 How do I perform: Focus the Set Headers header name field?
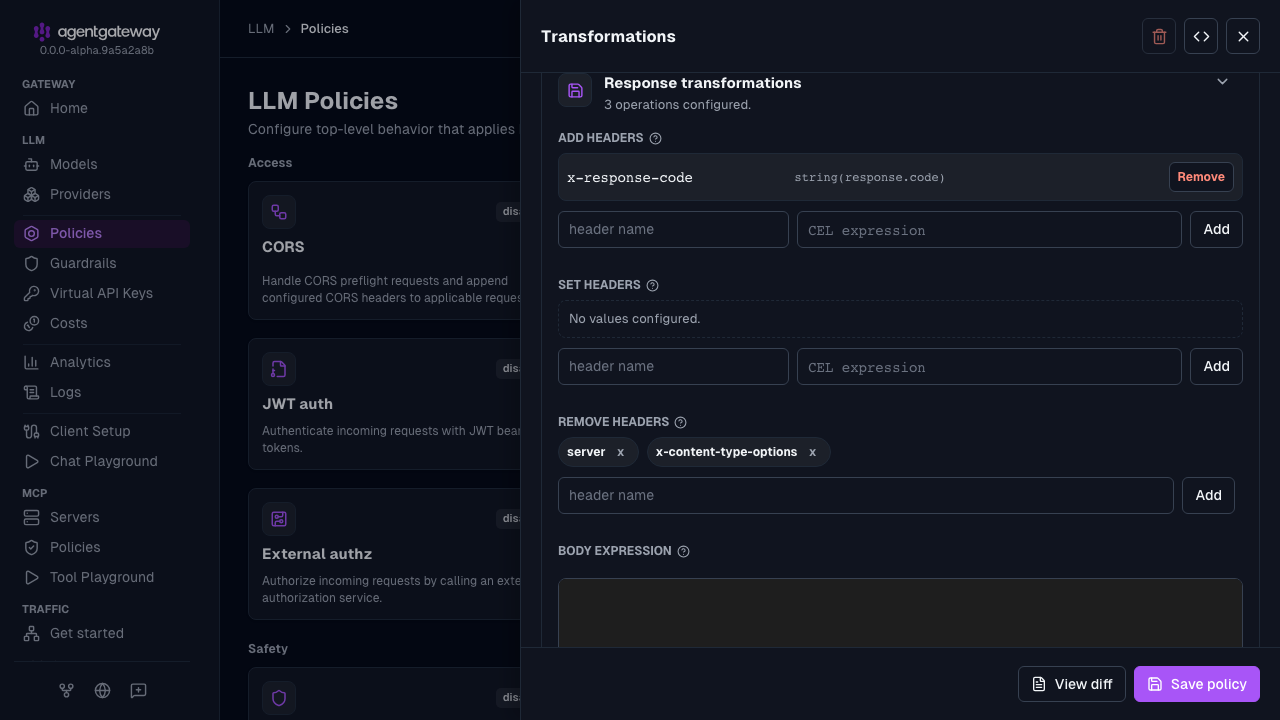point(673,366)
